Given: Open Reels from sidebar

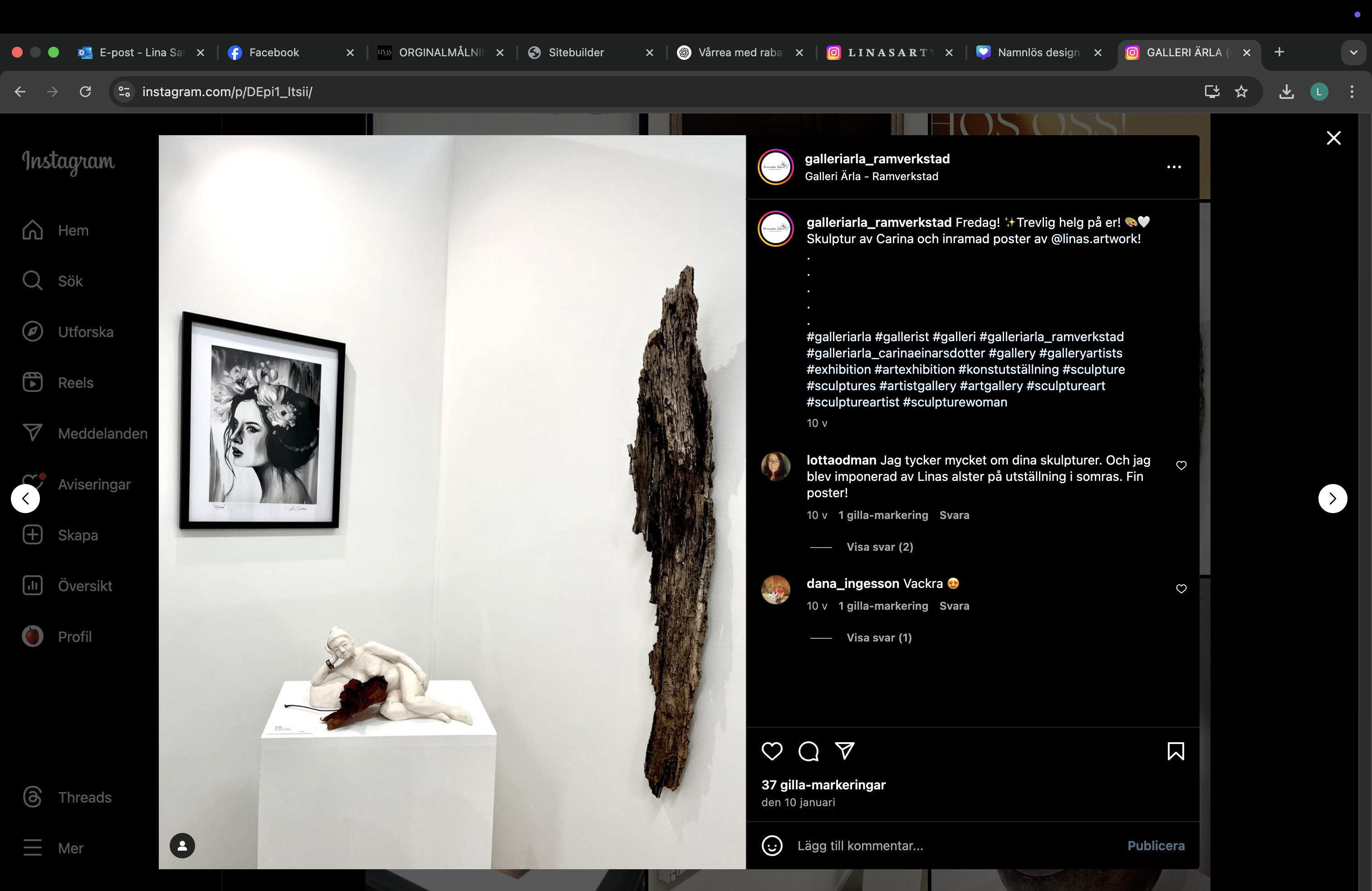Looking at the screenshot, I should point(58,382).
